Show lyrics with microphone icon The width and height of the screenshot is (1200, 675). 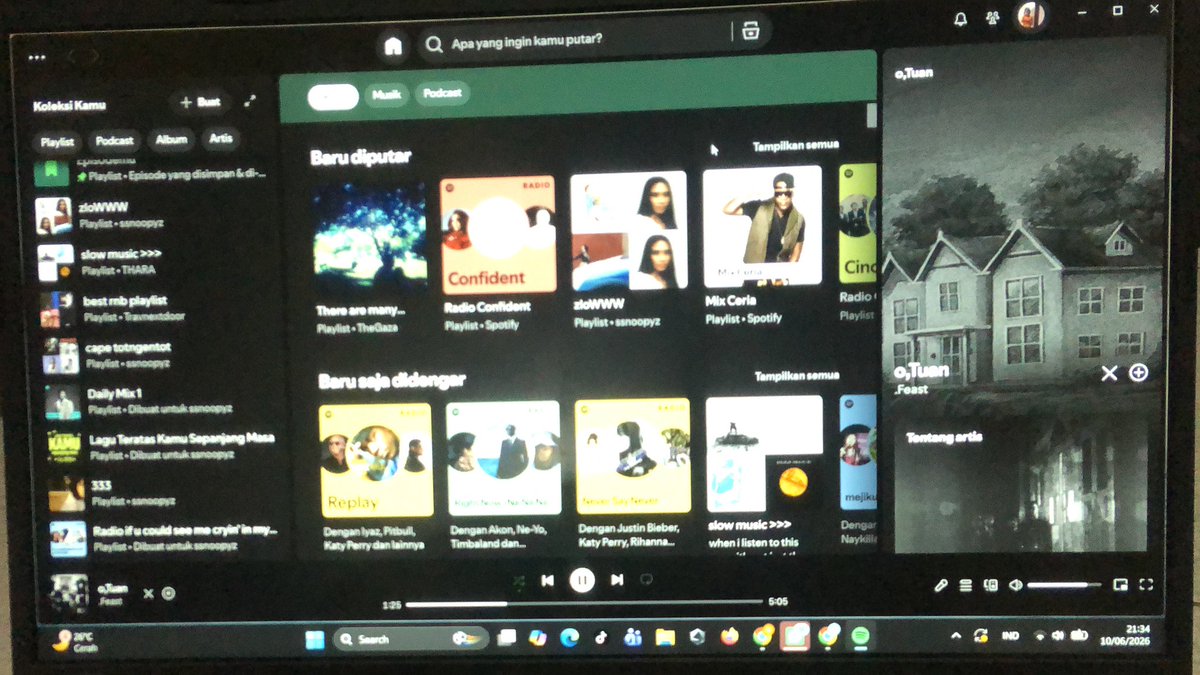(x=941, y=585)
